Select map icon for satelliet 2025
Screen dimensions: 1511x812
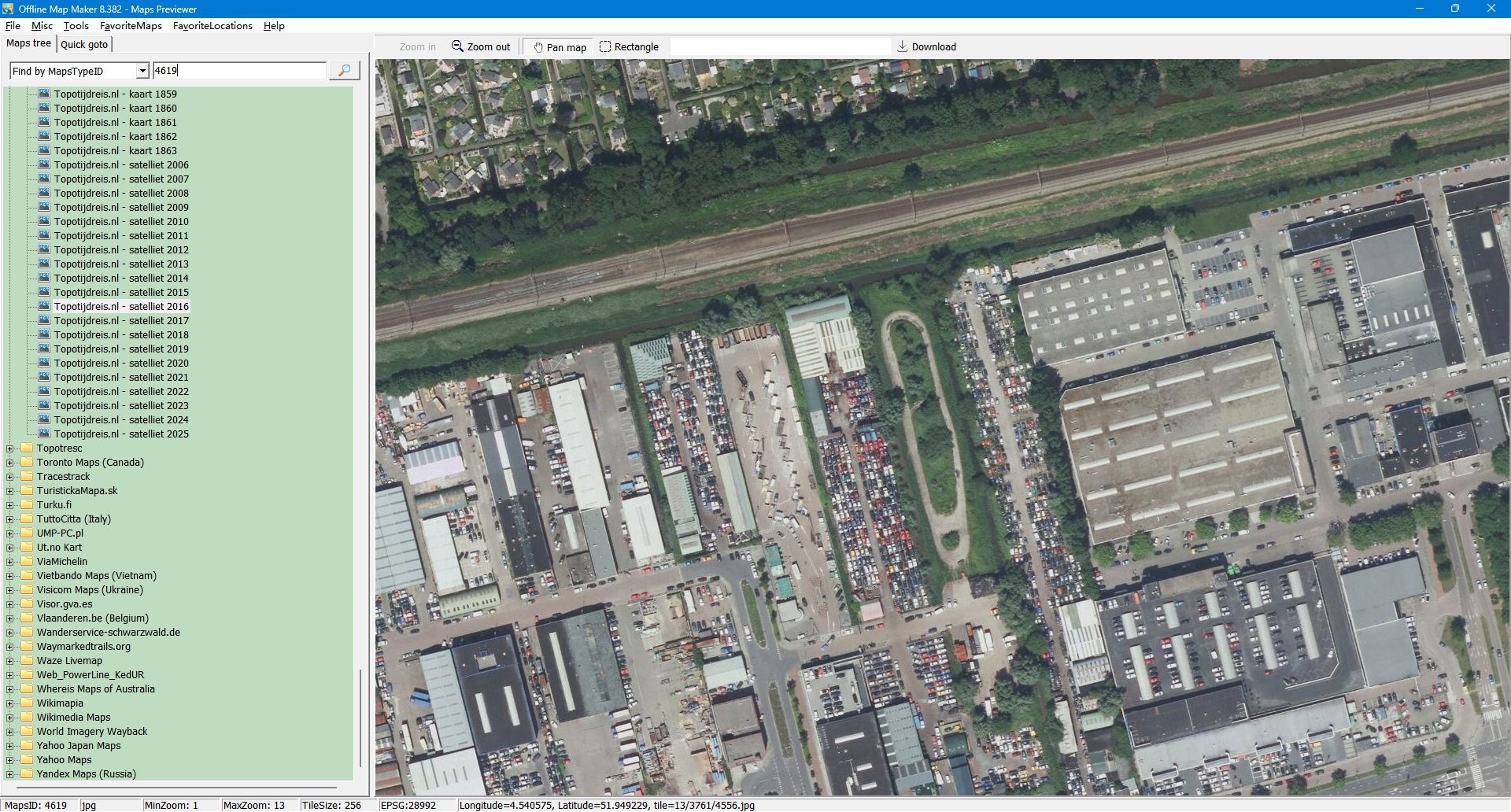pyautogui.click(x=44, y=434)
